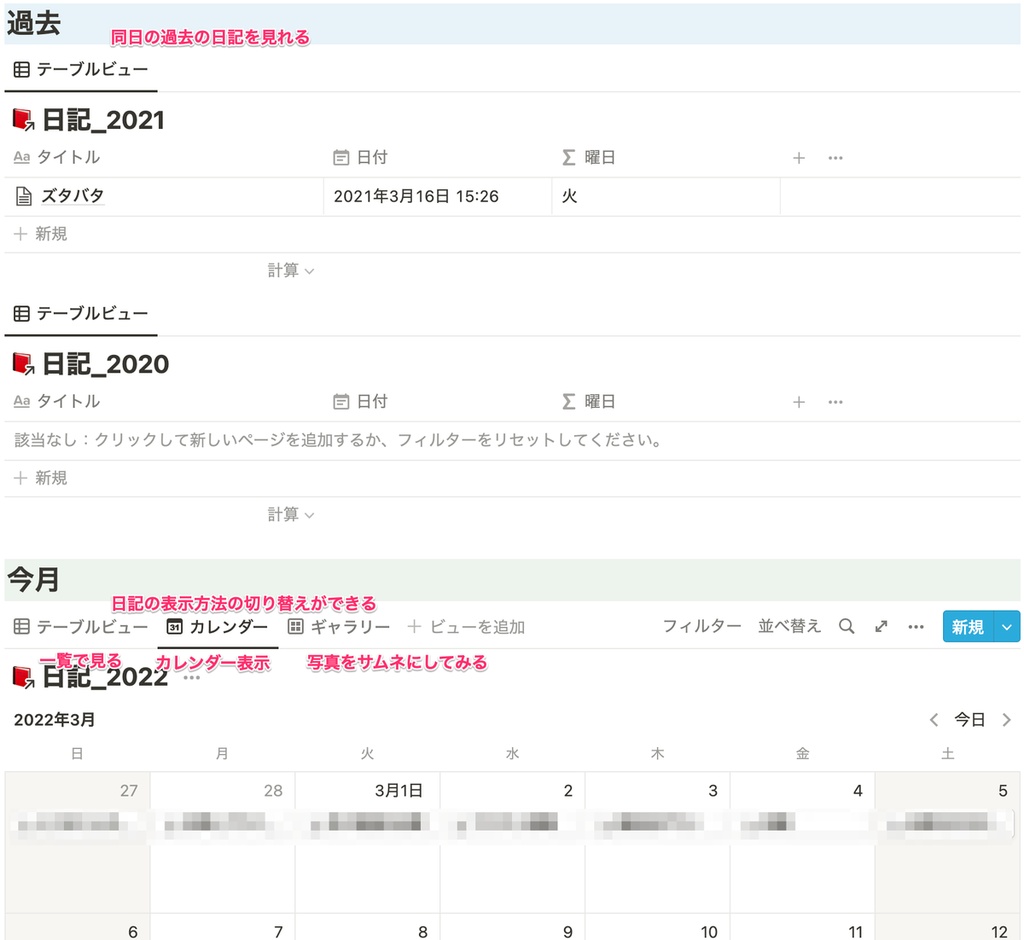Image resolution: width=1024 pixels, height=940 pixels.
Task: Add a property with the + in 日記_2021 header
Action: click(x=799, y=157)
